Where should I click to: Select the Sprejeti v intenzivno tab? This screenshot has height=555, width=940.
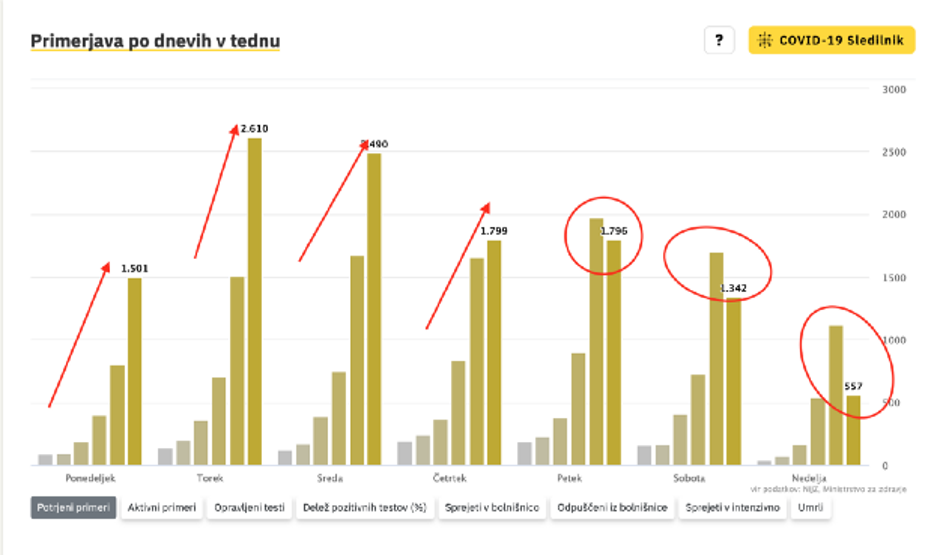click(732, 508)
